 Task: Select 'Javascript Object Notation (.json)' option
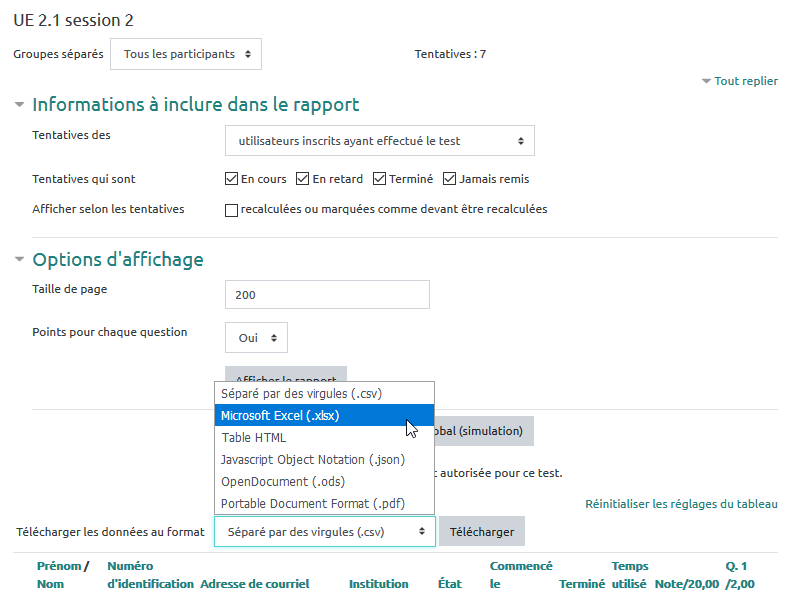pos(312,459)
